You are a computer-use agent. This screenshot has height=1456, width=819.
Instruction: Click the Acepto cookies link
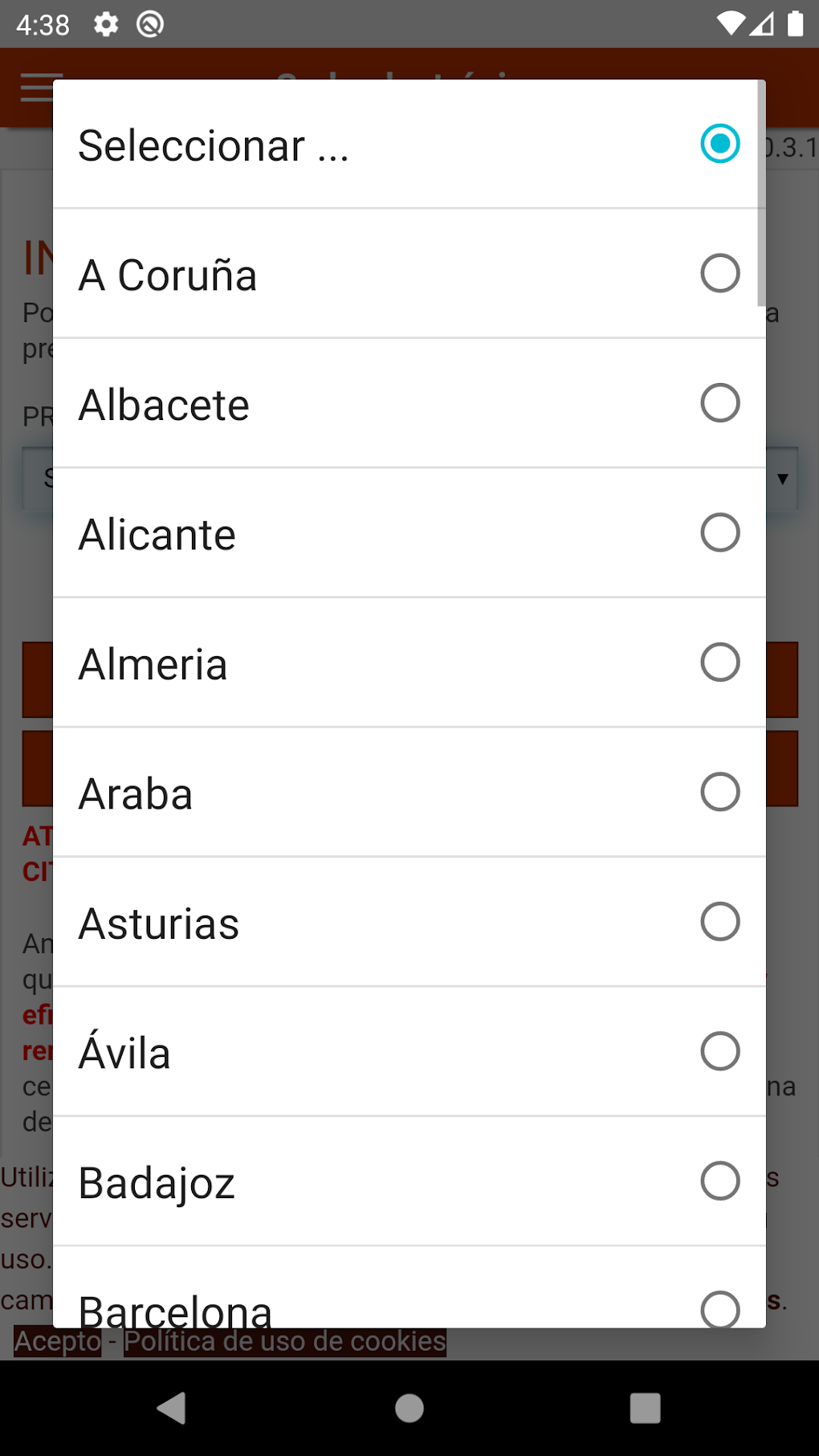[58, 1341]
